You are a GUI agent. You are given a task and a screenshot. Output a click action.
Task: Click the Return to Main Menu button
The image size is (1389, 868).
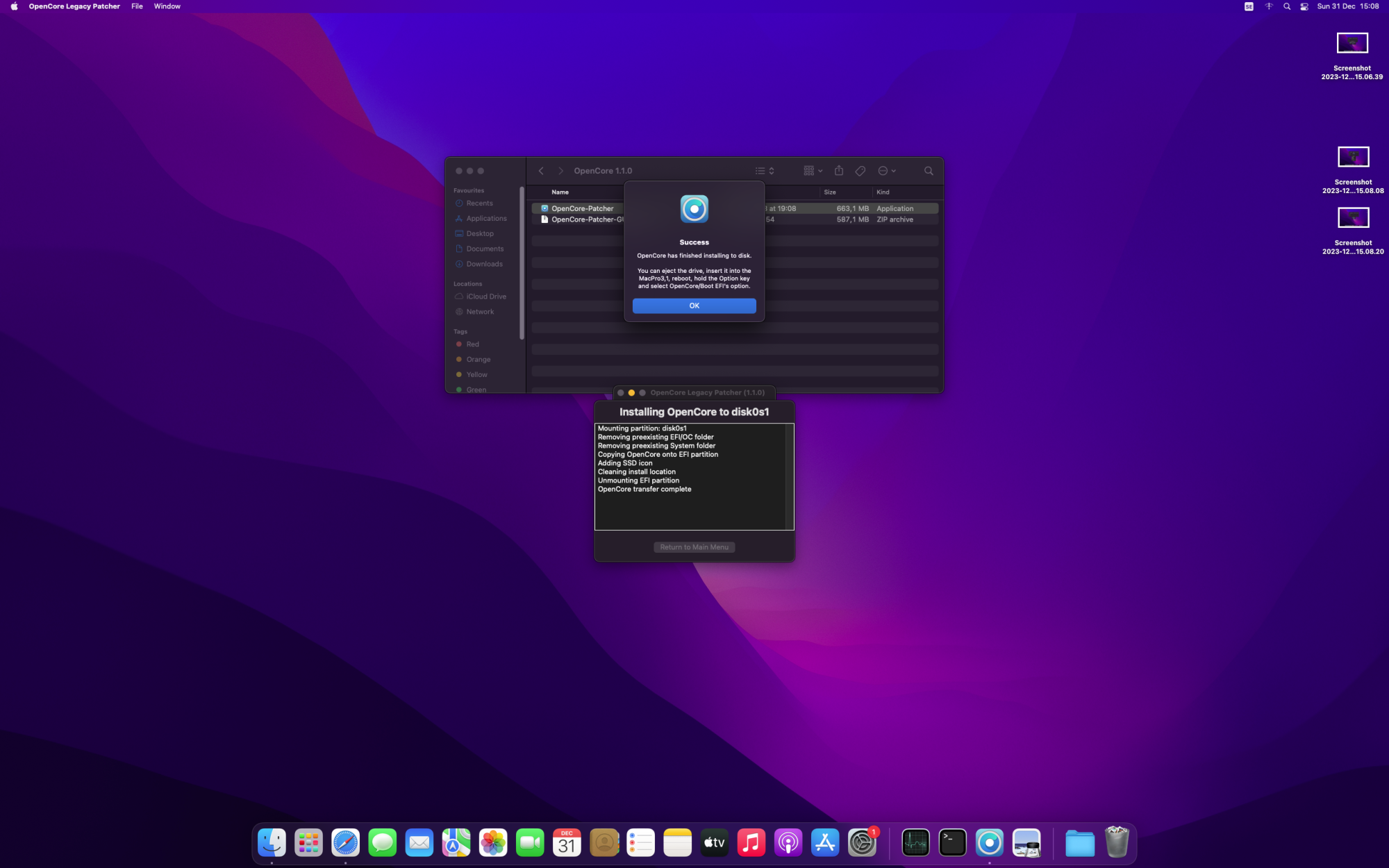click(x=694, y=547)
